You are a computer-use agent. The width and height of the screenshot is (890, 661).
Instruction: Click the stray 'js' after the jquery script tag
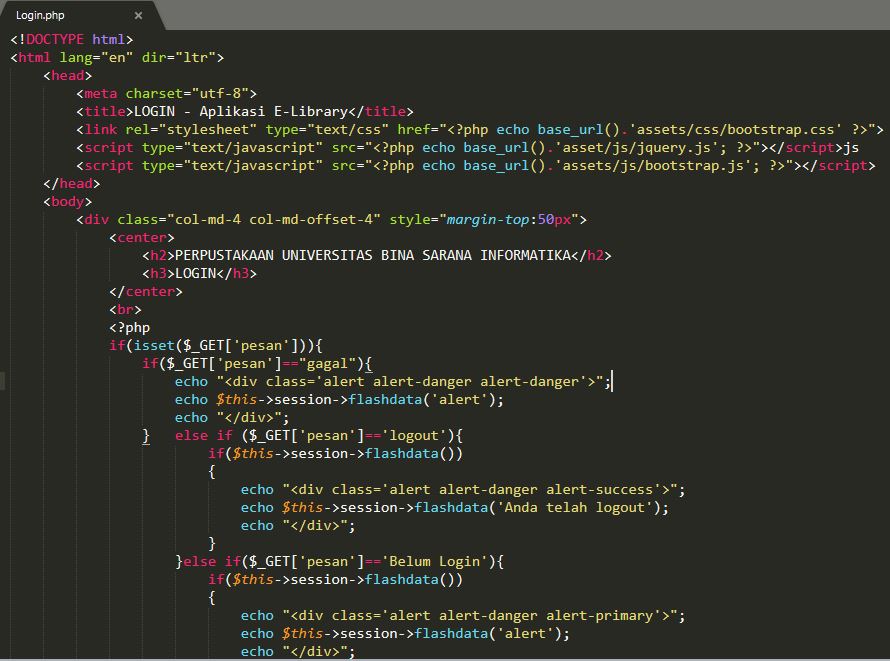tap(851, 148)
